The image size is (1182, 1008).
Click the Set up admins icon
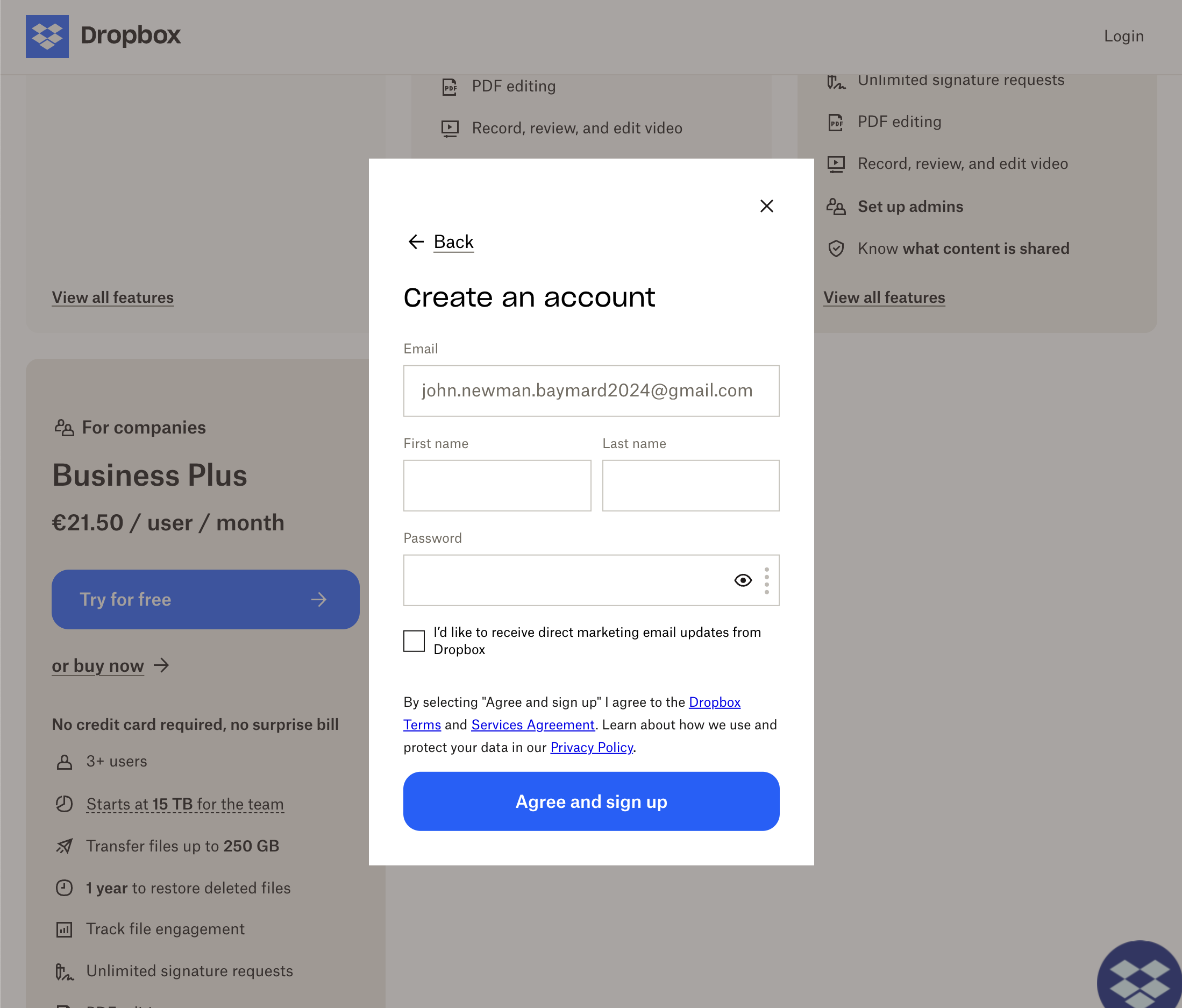(x=836, y=207)
